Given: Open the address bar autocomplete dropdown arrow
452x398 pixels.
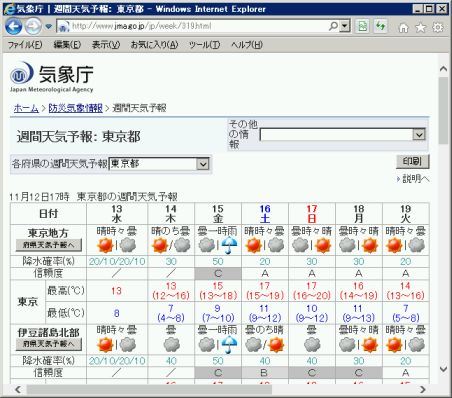Looking at the screenshot, I should (x=345, y=26).
